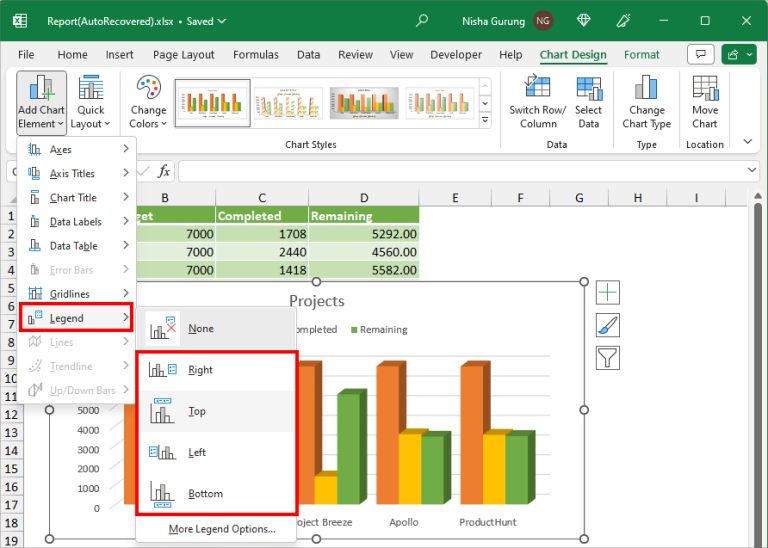Click the Insert Function fx button

(164, 171)
